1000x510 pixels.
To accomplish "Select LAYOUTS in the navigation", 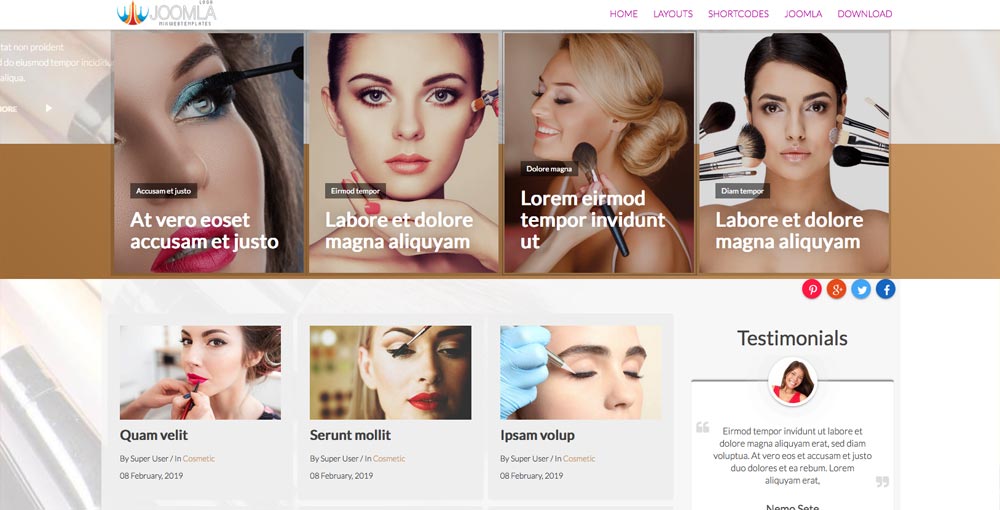I will point(673,14).
